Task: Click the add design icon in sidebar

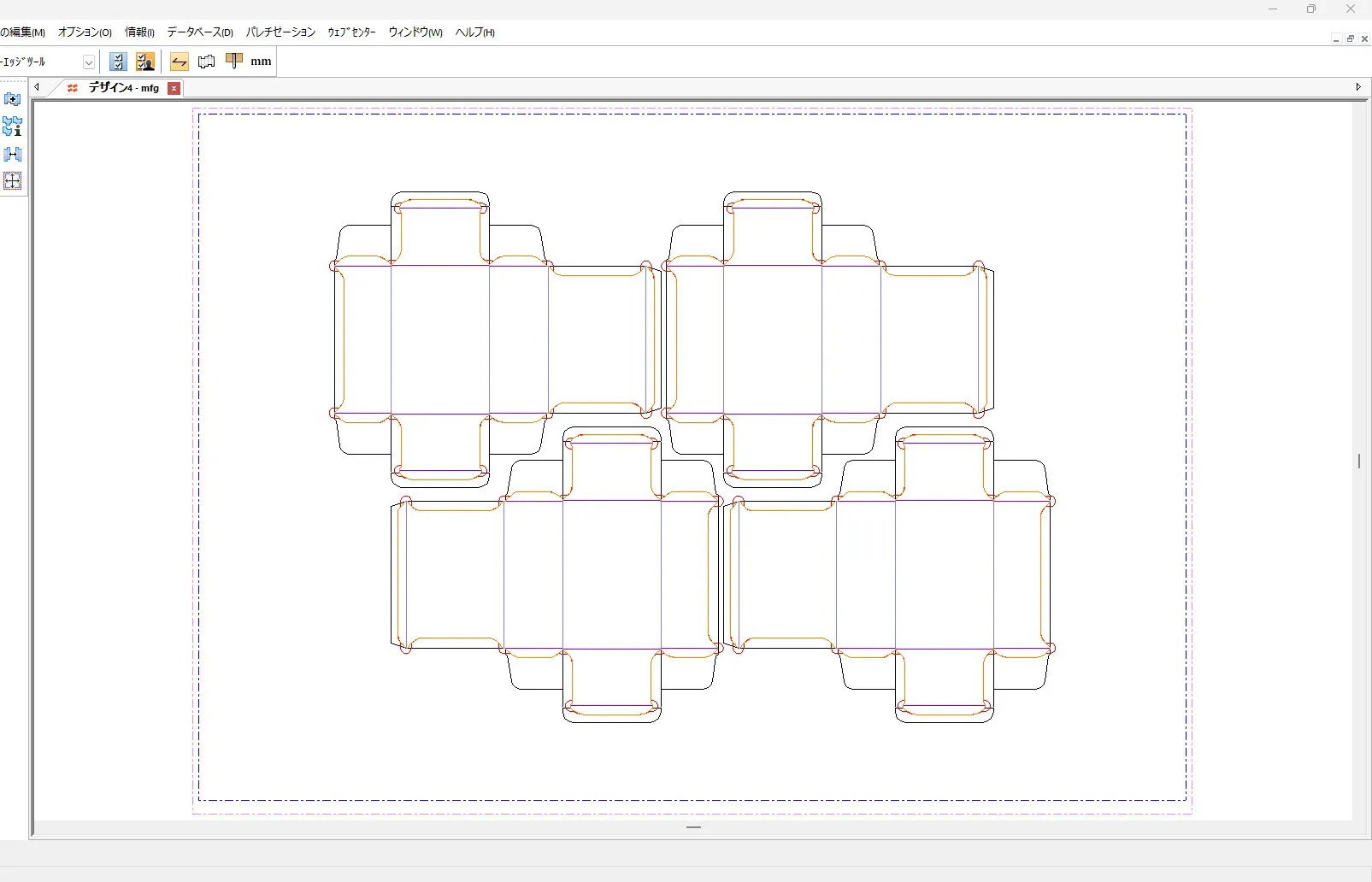Action: click(13, 99)
